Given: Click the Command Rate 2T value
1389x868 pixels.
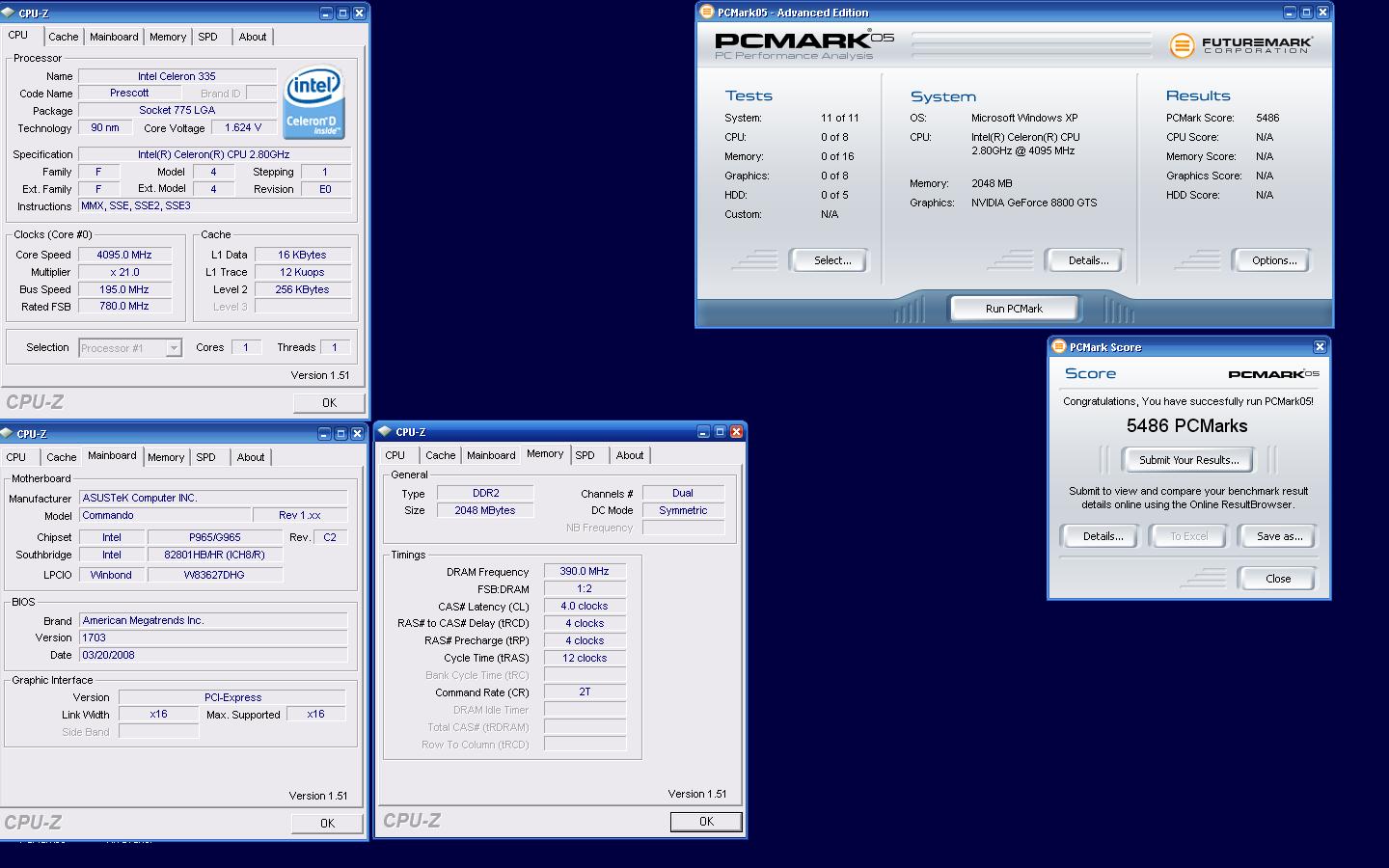Looking at the screenshot, I should tap(585, 692).
